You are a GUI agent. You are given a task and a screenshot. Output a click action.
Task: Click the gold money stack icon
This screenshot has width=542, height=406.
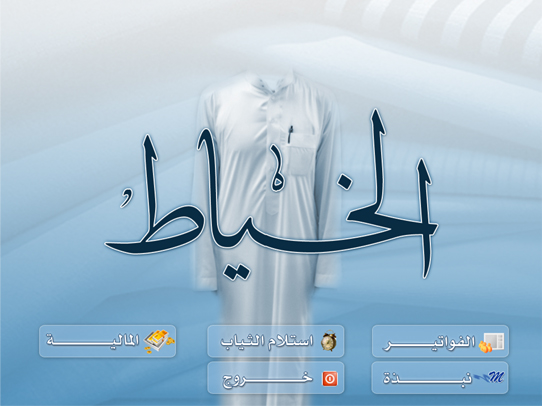click(159, 341)
